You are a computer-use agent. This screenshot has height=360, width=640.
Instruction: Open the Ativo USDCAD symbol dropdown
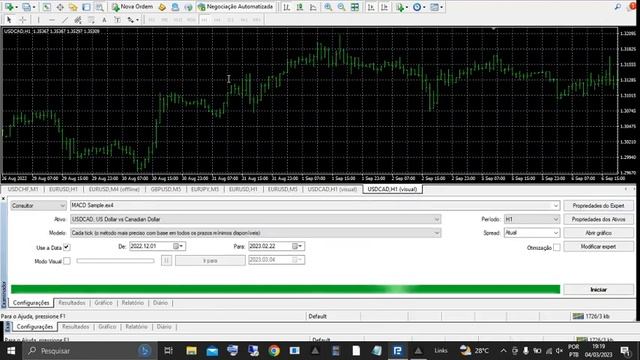436,219
